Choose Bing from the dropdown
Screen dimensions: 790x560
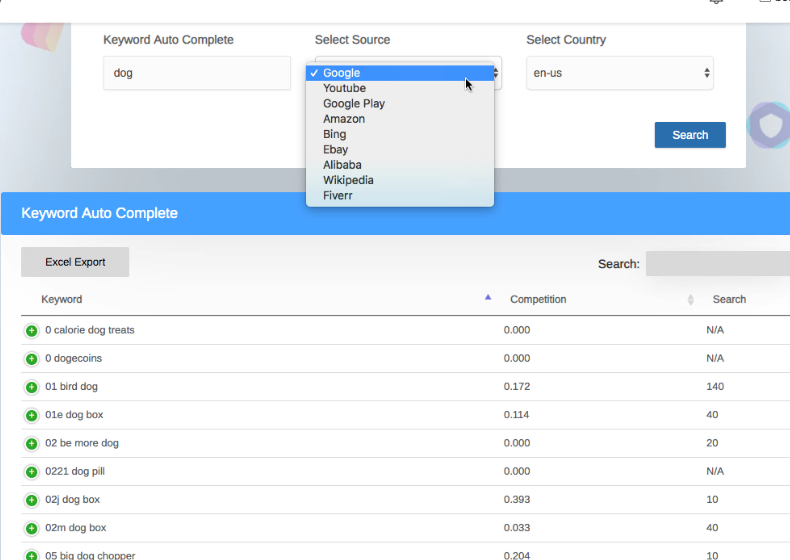(x=400, y=134)
